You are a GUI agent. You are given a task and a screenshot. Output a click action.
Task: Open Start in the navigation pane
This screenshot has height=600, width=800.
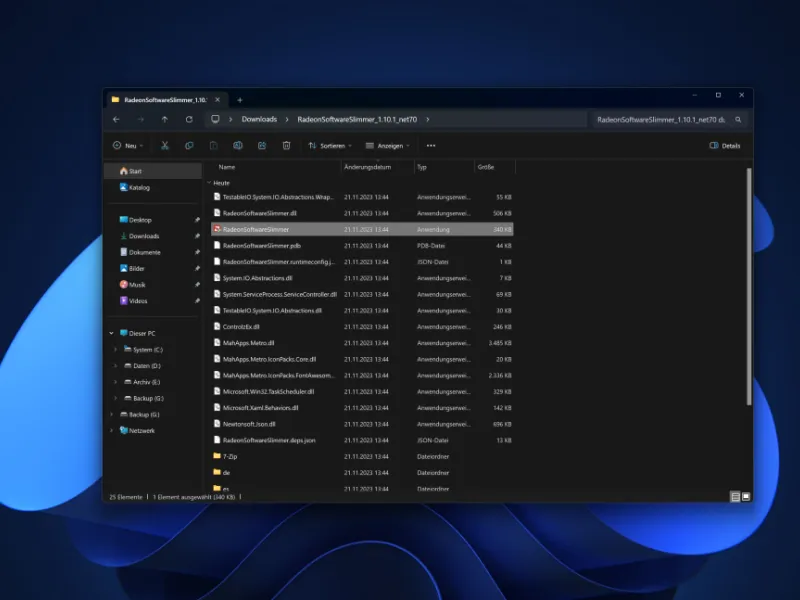(x=153, y=171)
